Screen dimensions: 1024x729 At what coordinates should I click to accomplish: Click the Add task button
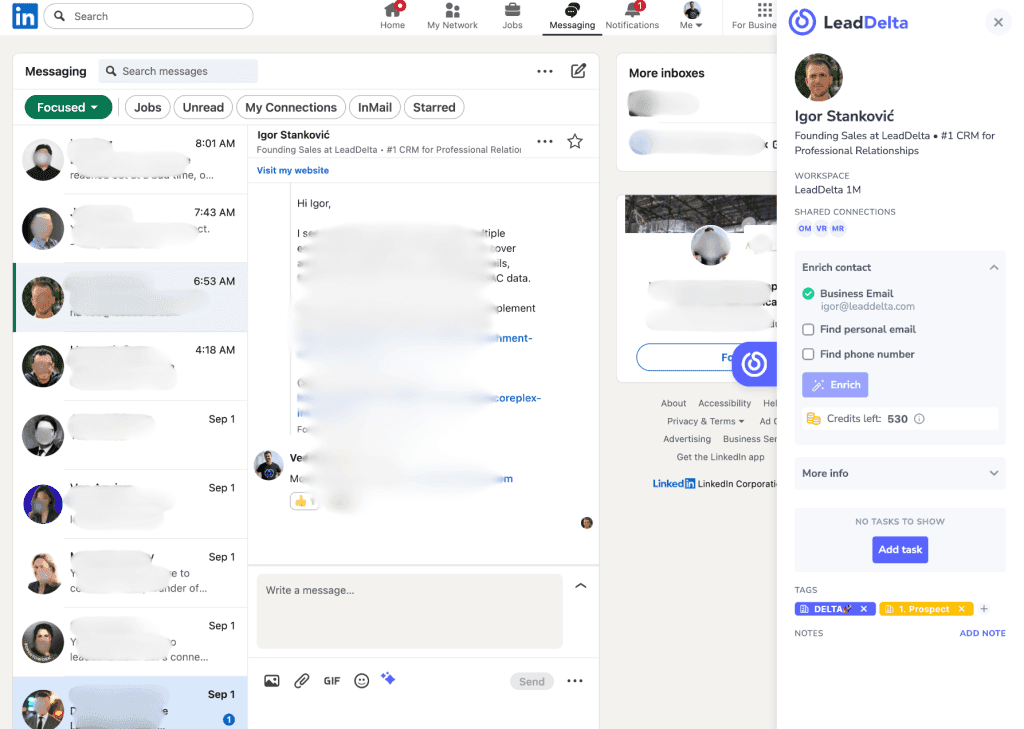click(900, 549)
